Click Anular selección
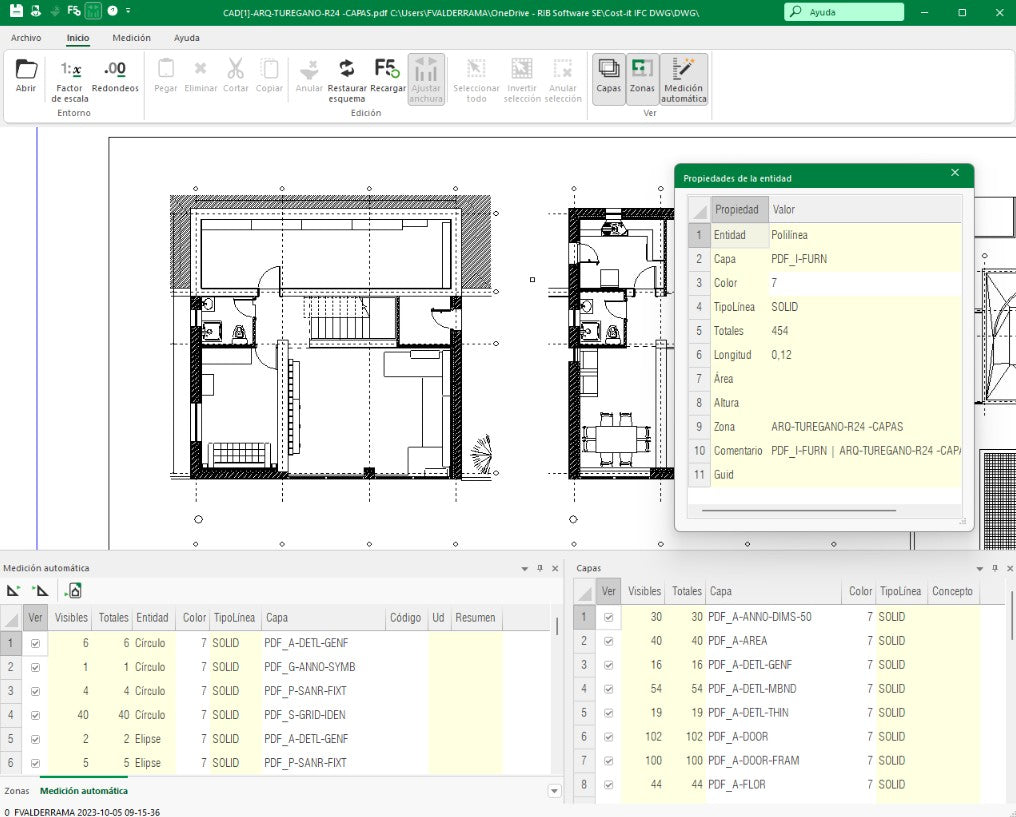This screenshot has height=817, width=1016. point(562,80)
